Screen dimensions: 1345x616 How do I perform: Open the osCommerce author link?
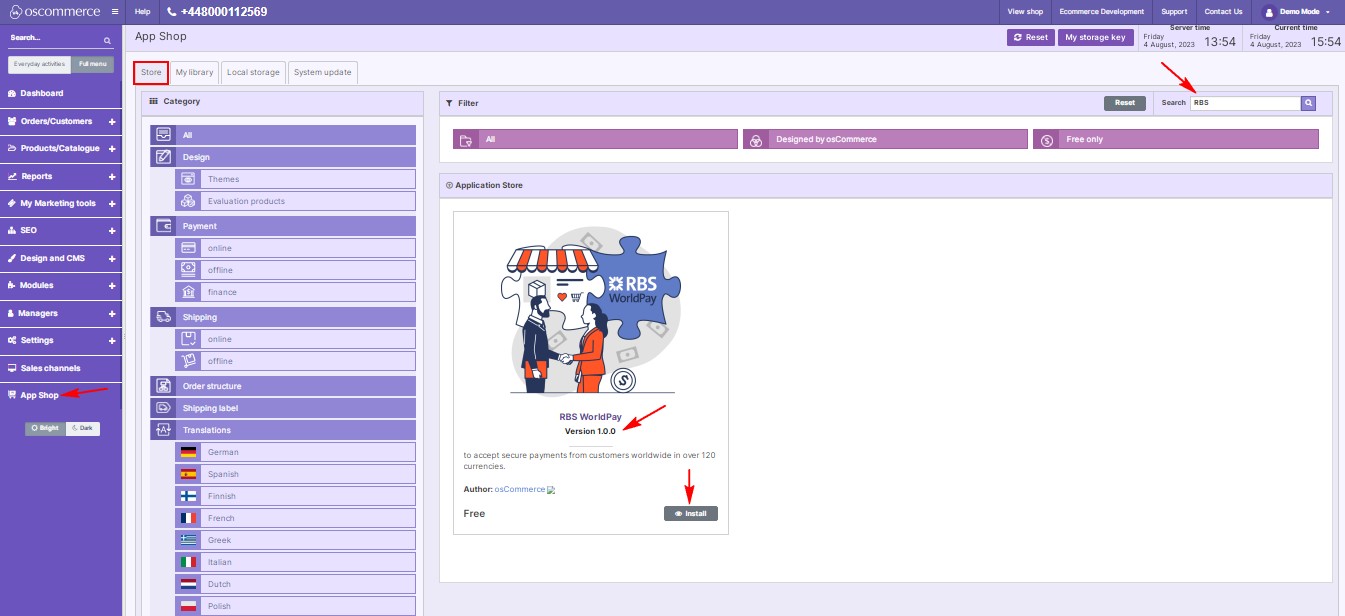click(518, 489)
